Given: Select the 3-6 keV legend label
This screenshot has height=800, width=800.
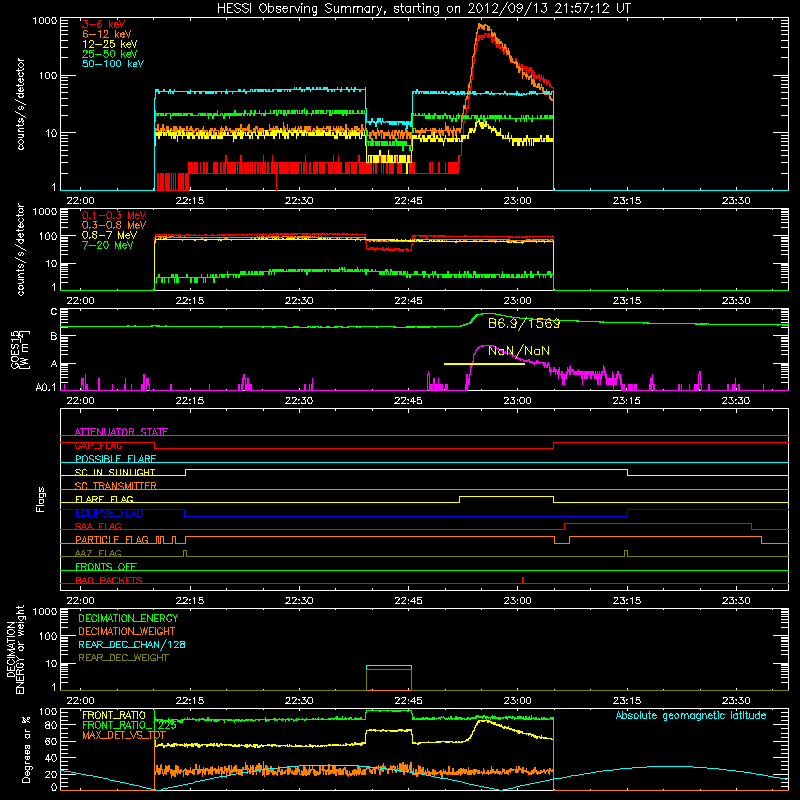Looking at the screenshot, I should (103, 24).
